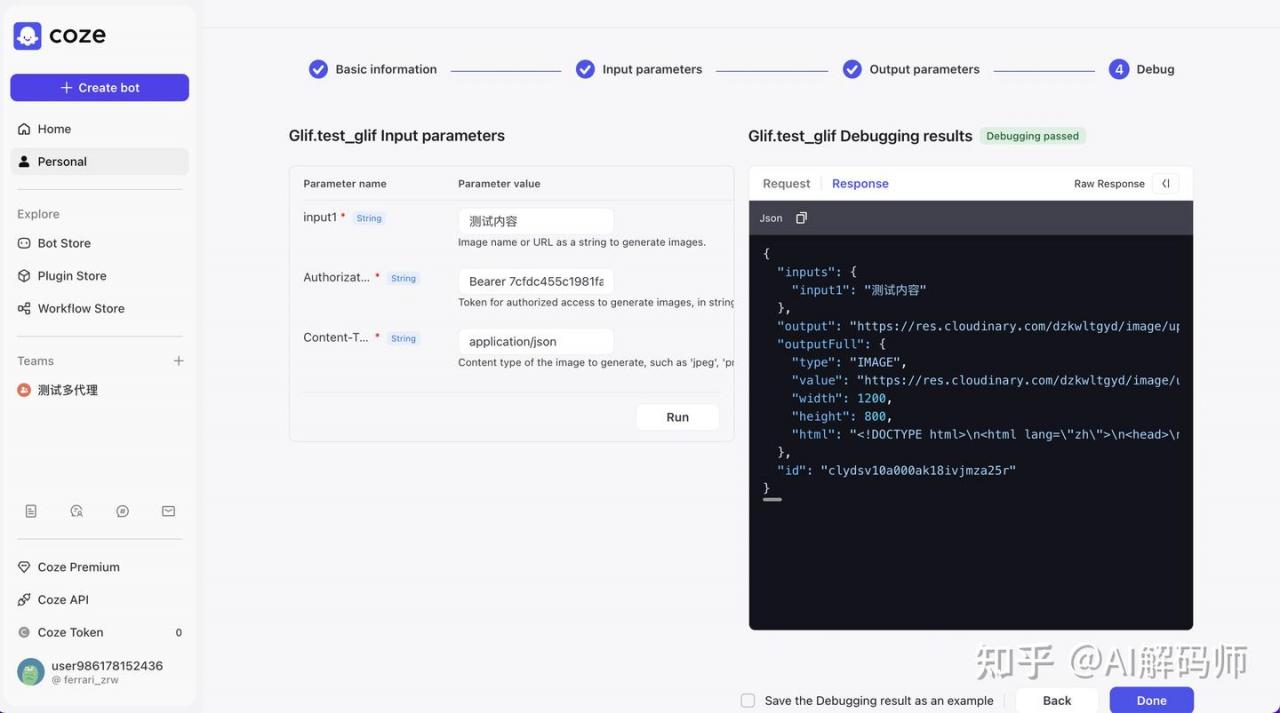Click the String tag beside input1

point(369,218)
